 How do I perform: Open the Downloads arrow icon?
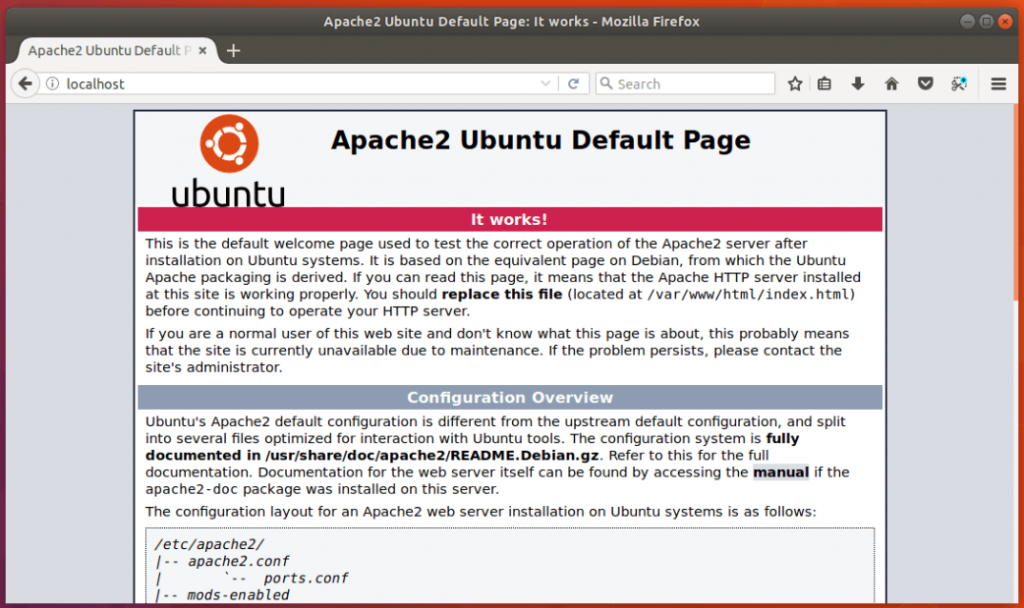pyautogui.click(x=858, y=84)
